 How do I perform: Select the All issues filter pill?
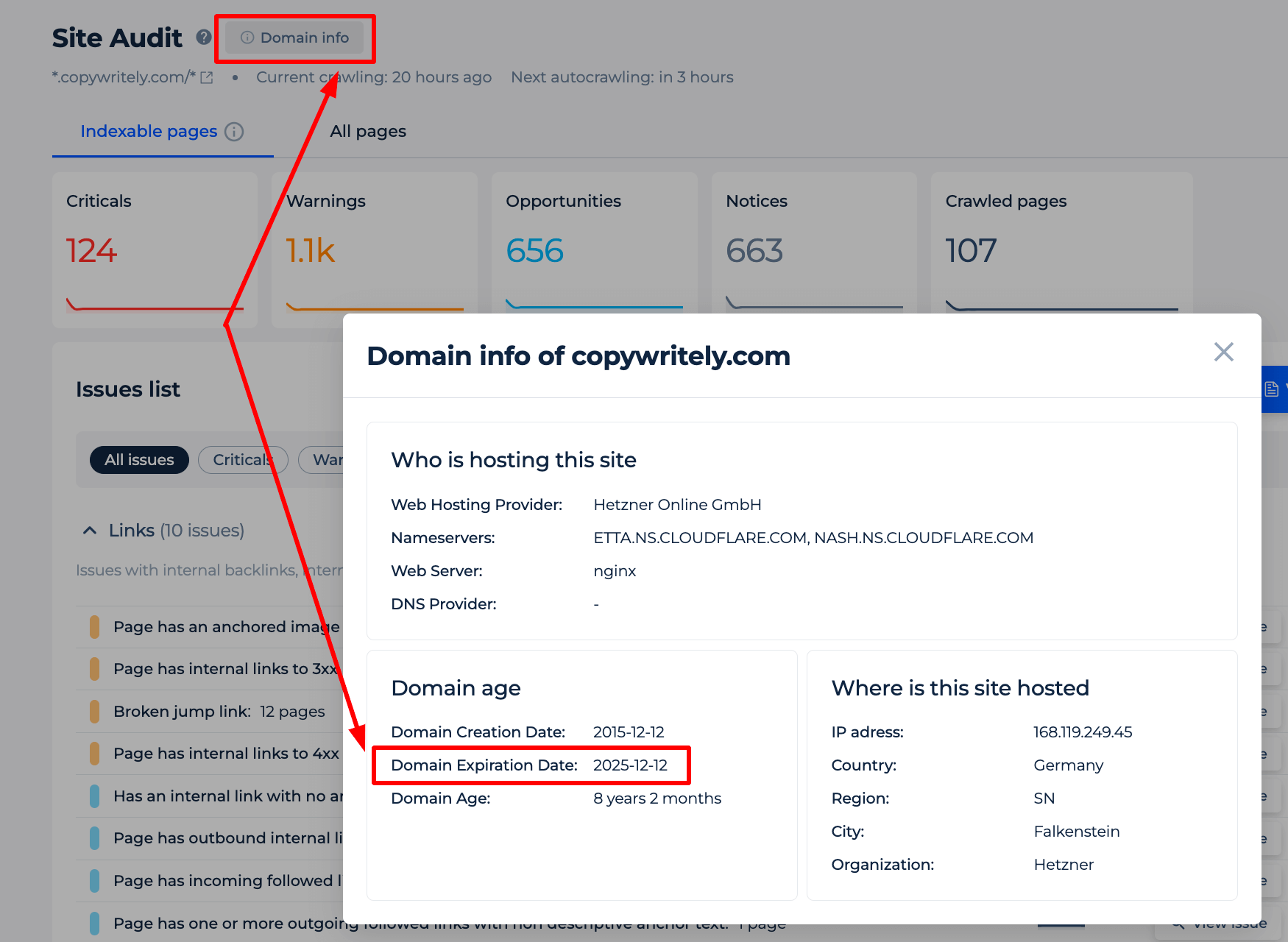tap(139, 460)
